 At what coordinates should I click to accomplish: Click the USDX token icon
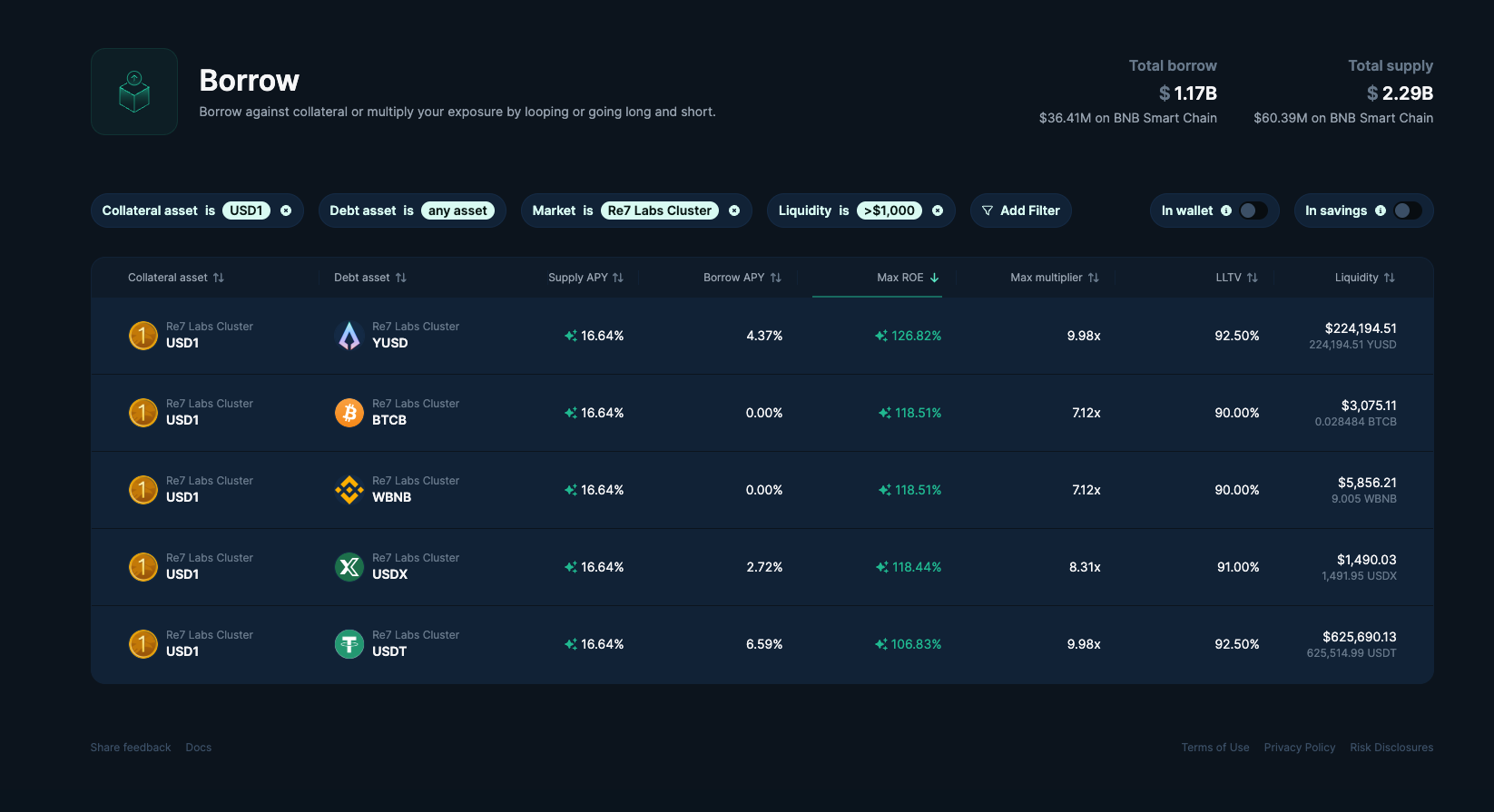349,567
